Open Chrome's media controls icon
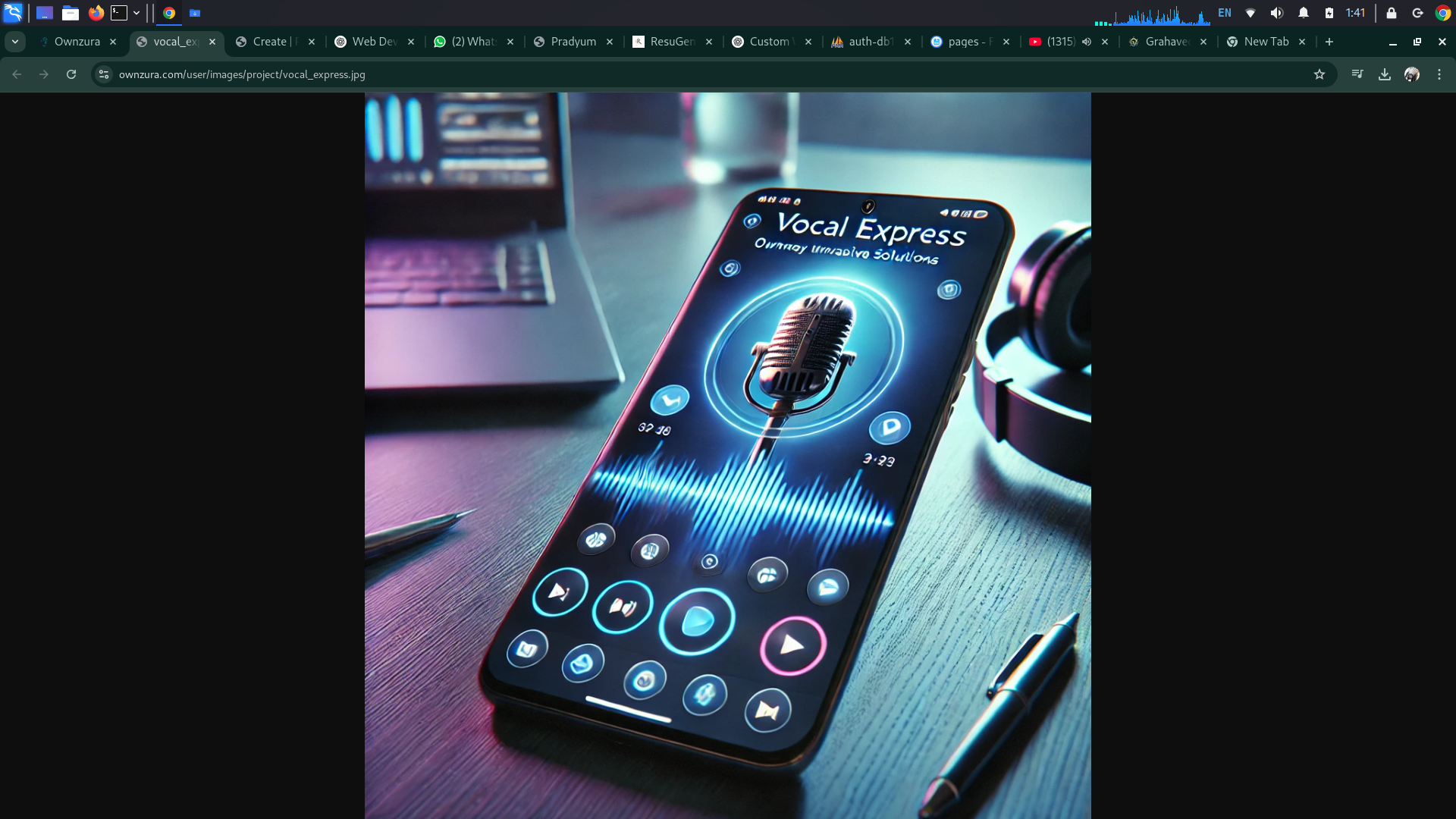The image size is (1456, 819). point(1357,74)
